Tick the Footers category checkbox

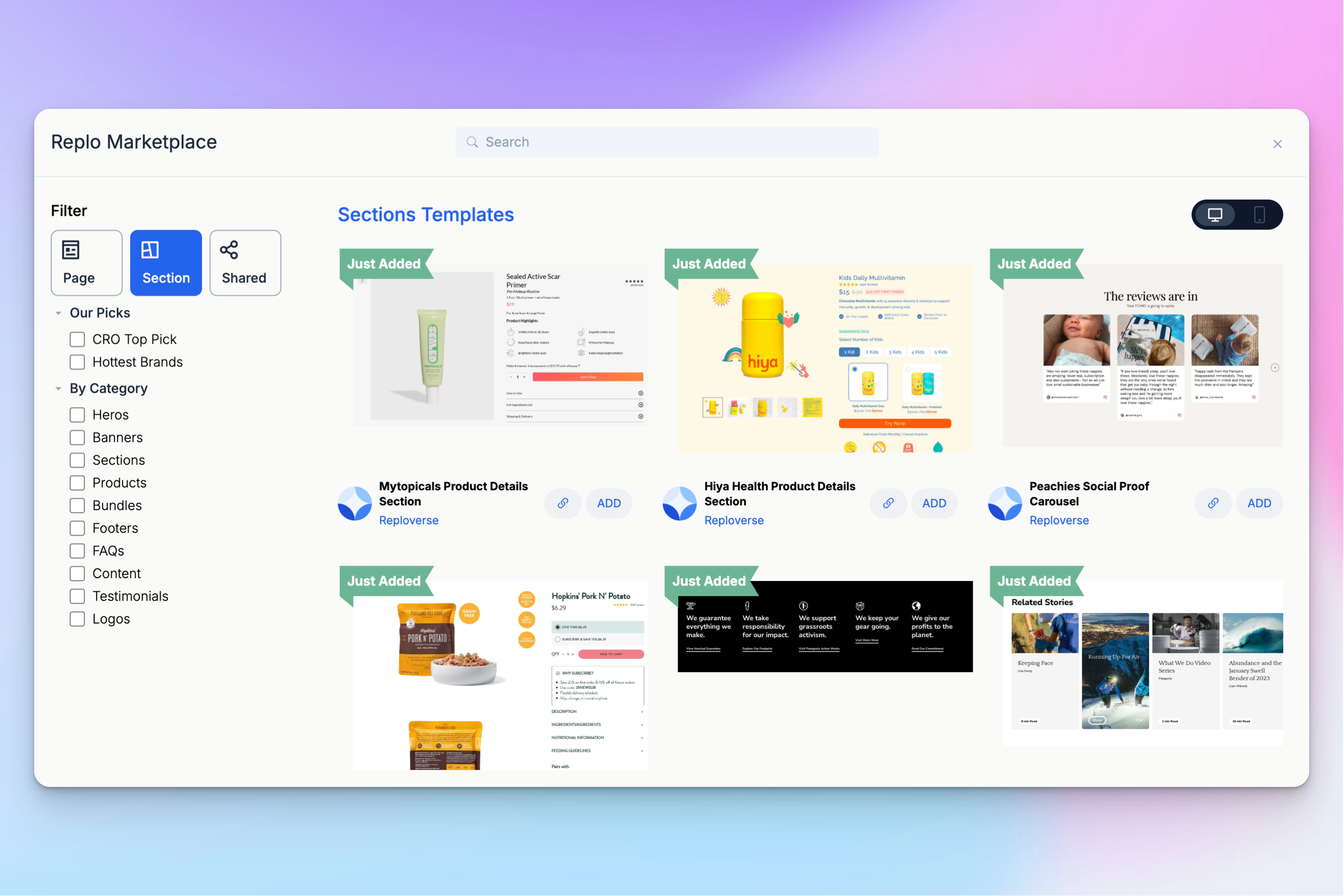coord(77,528)
